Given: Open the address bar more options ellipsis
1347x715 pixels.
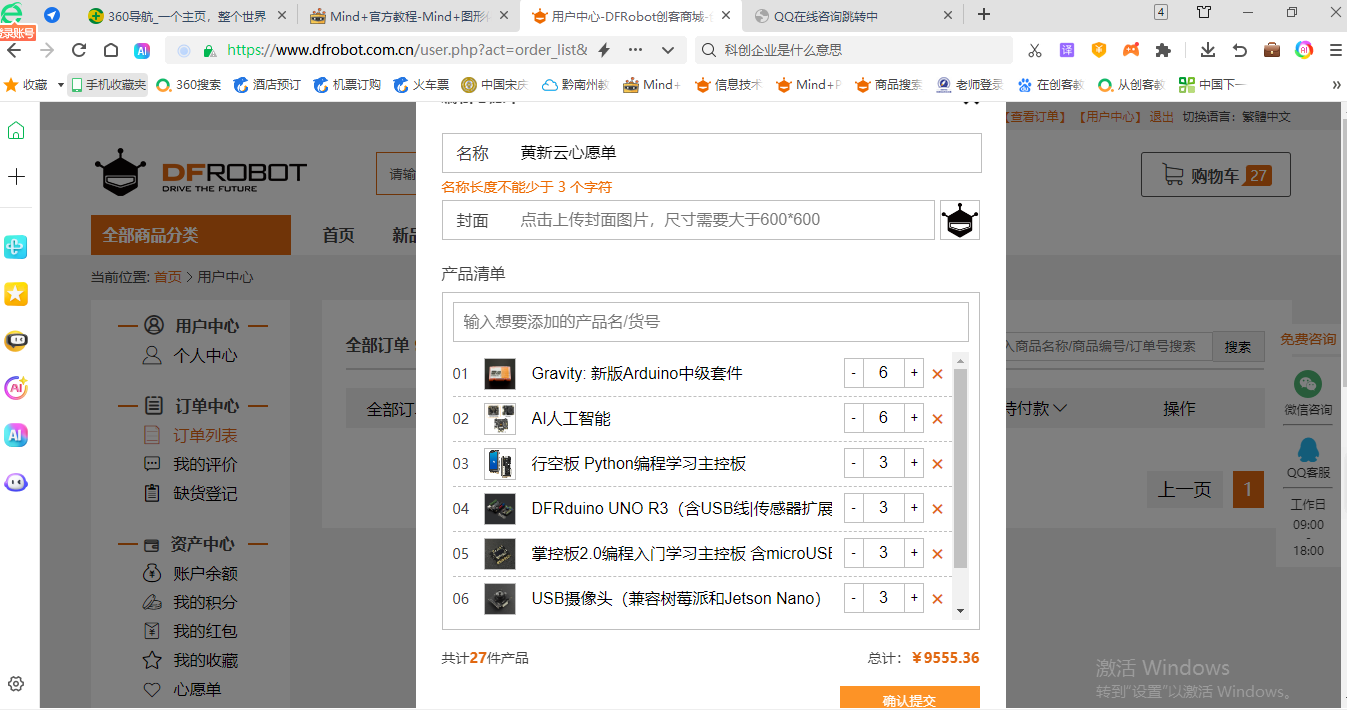Looking at the screenshot, I should pyautogui.click(x=636, y=50).
